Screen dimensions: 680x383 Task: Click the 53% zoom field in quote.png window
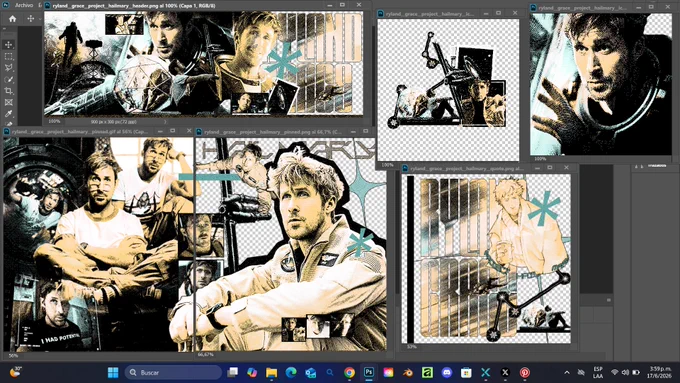412,347
